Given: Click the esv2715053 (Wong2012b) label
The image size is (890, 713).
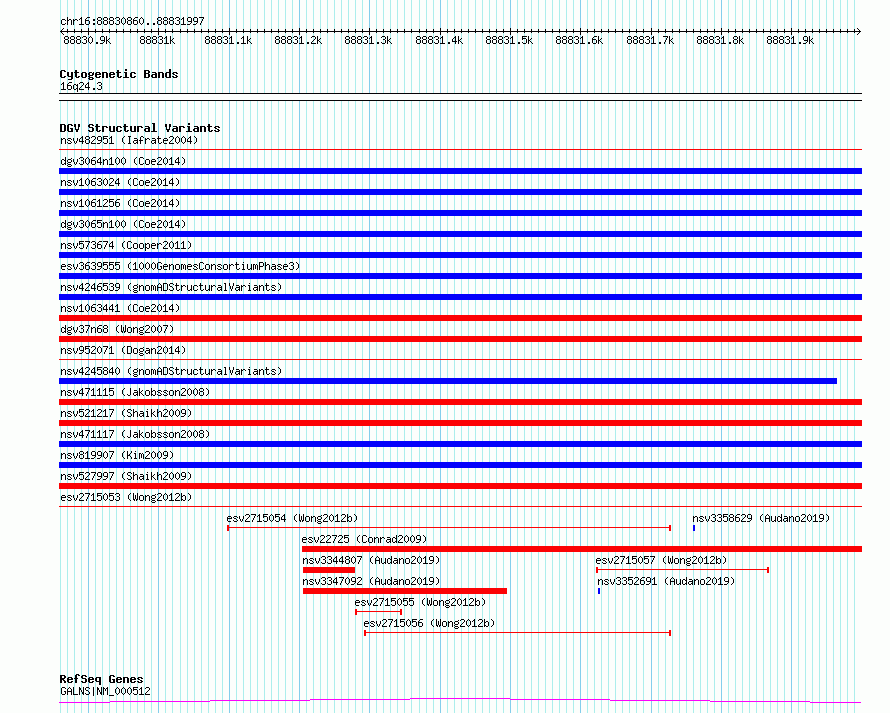Looking at the screenshot, I should click(x=126, y=497).
